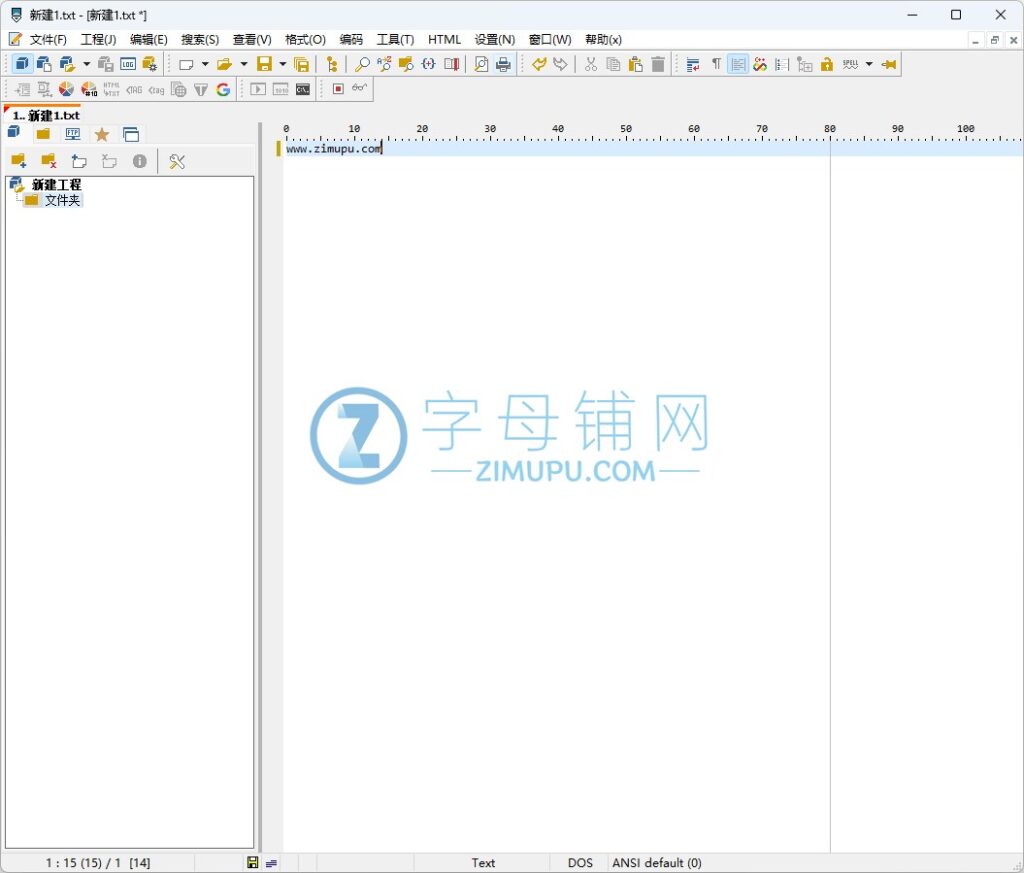Open the Find magnifier tool in toolbar
Viewport: 1024px width, 873px height.
click(x=362, y=64)
